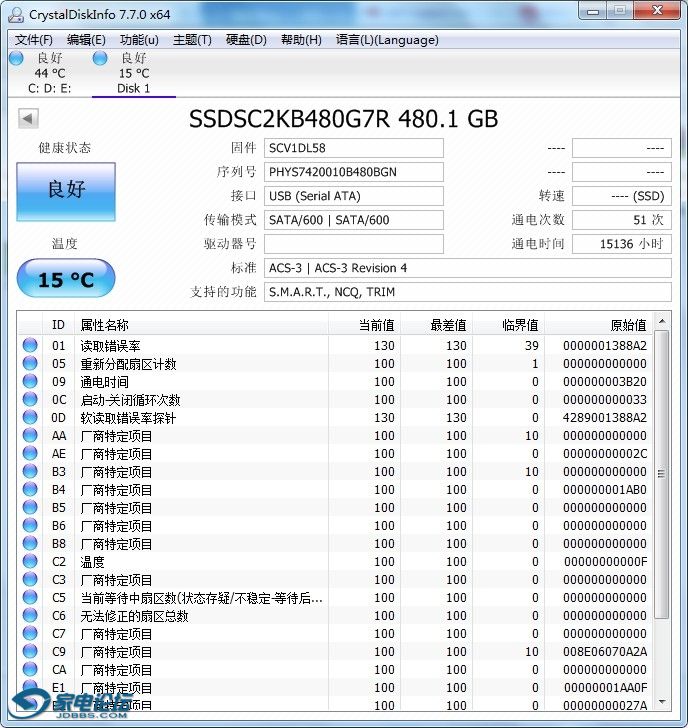Click the 最差值 column header

tap(436, 325)
